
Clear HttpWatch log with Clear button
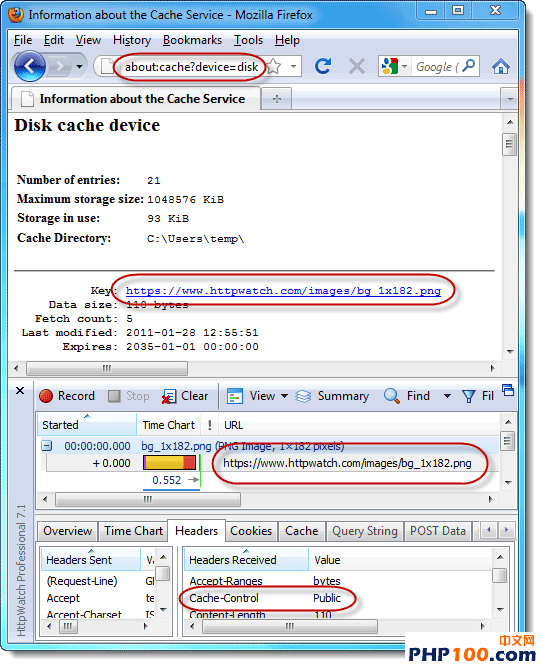pos(185,396)
